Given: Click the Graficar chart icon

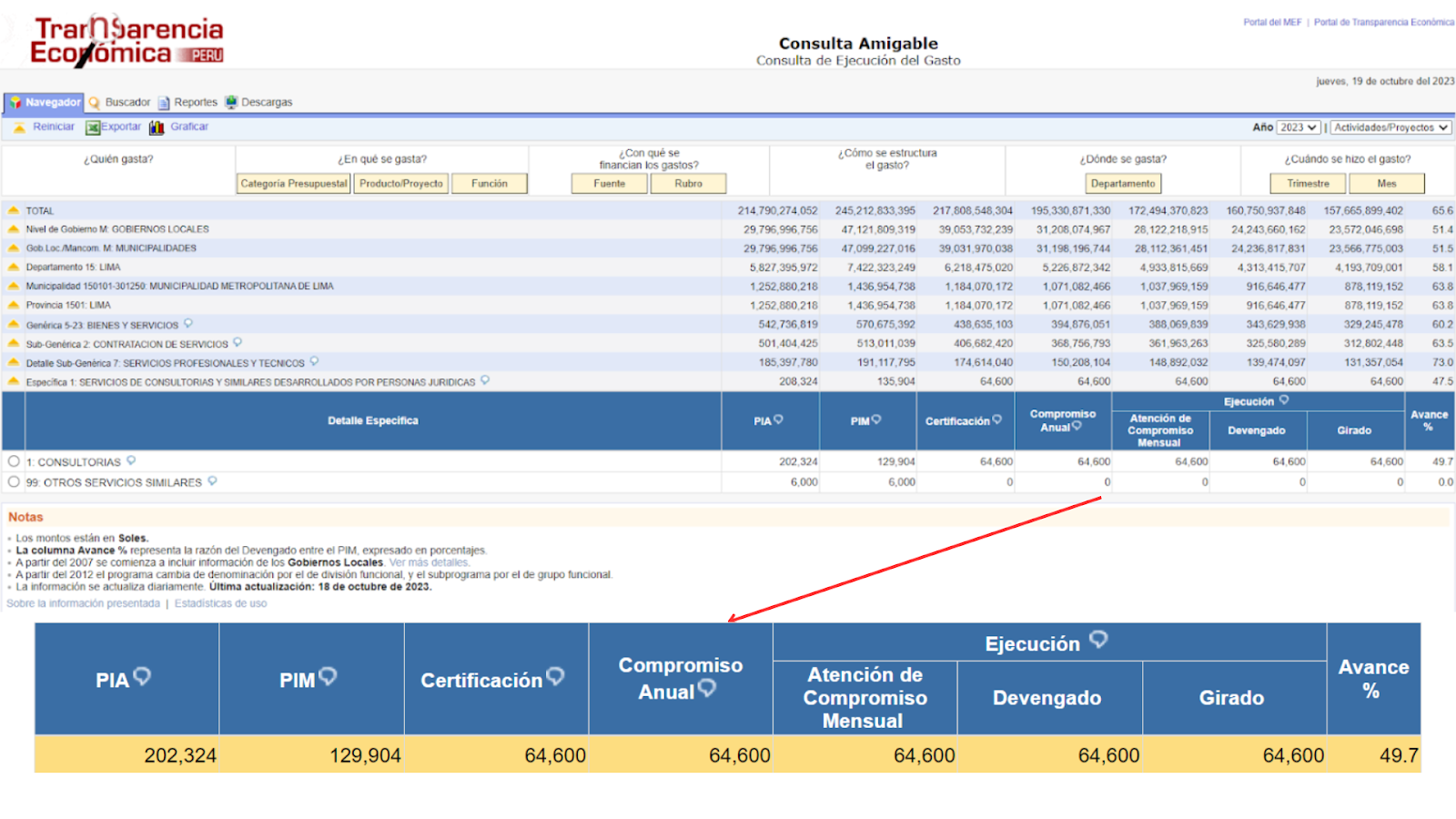Looking at the screenshot, I should coord(157,127).
